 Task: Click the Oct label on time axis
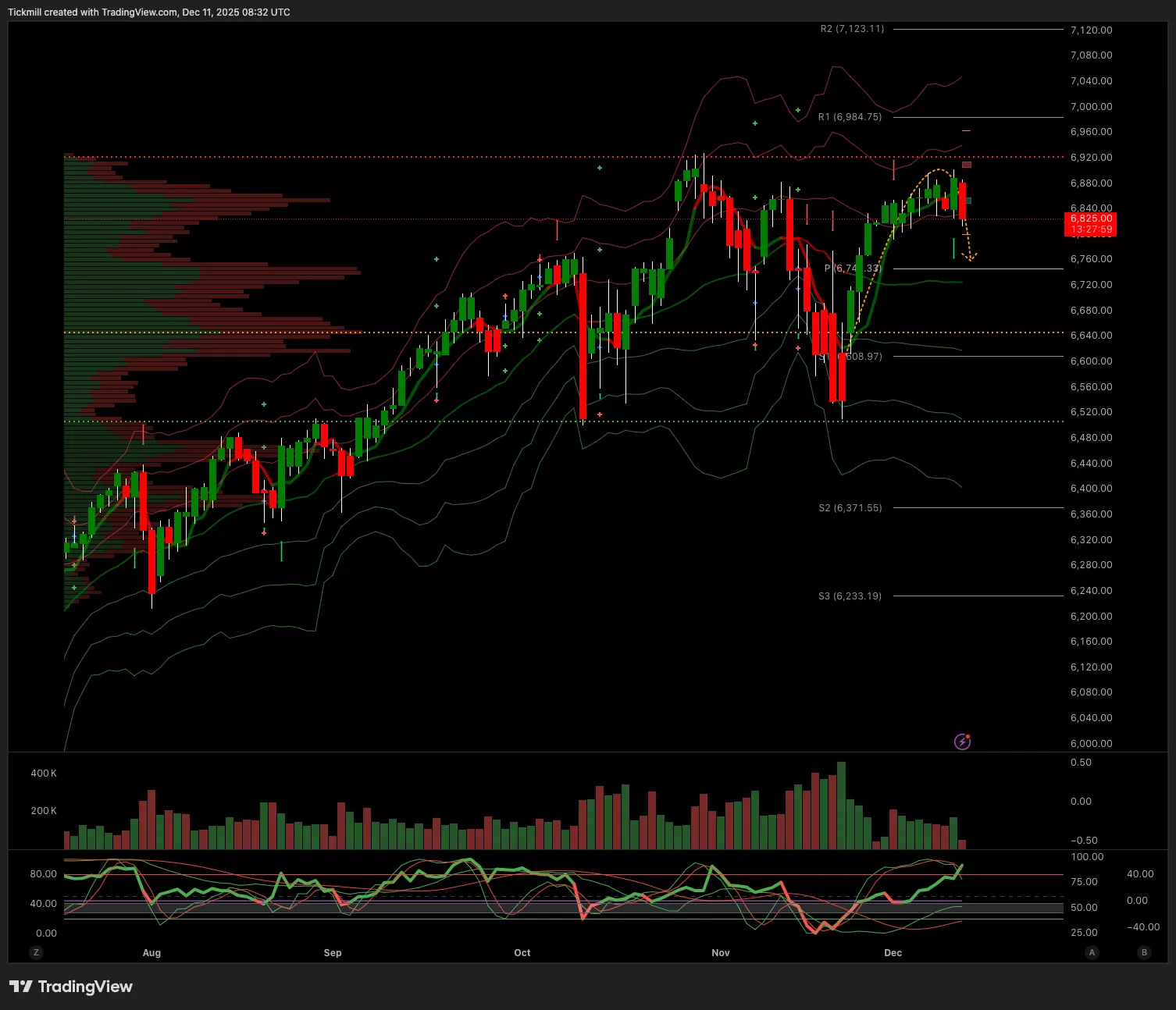[x=522, y=952]
